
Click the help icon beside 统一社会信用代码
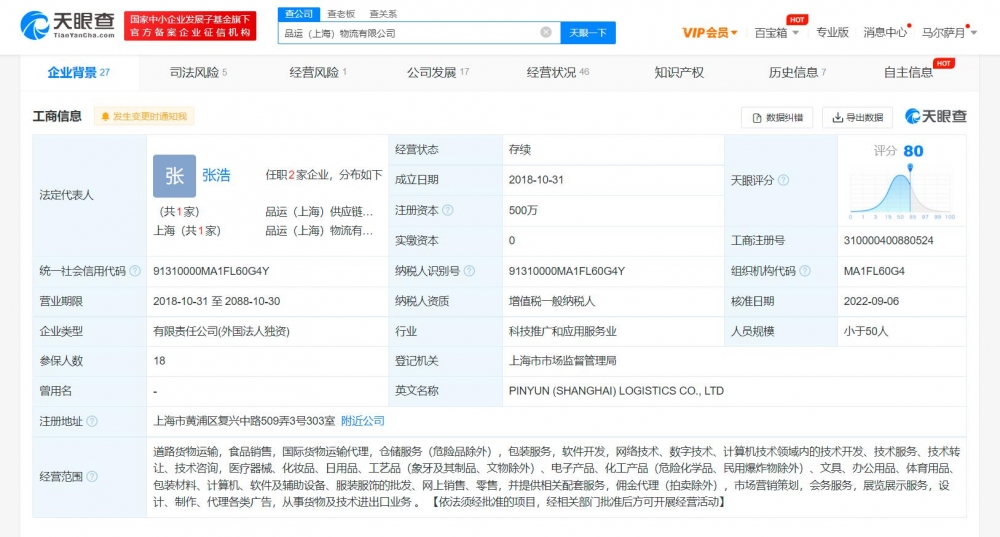[135, 271]
